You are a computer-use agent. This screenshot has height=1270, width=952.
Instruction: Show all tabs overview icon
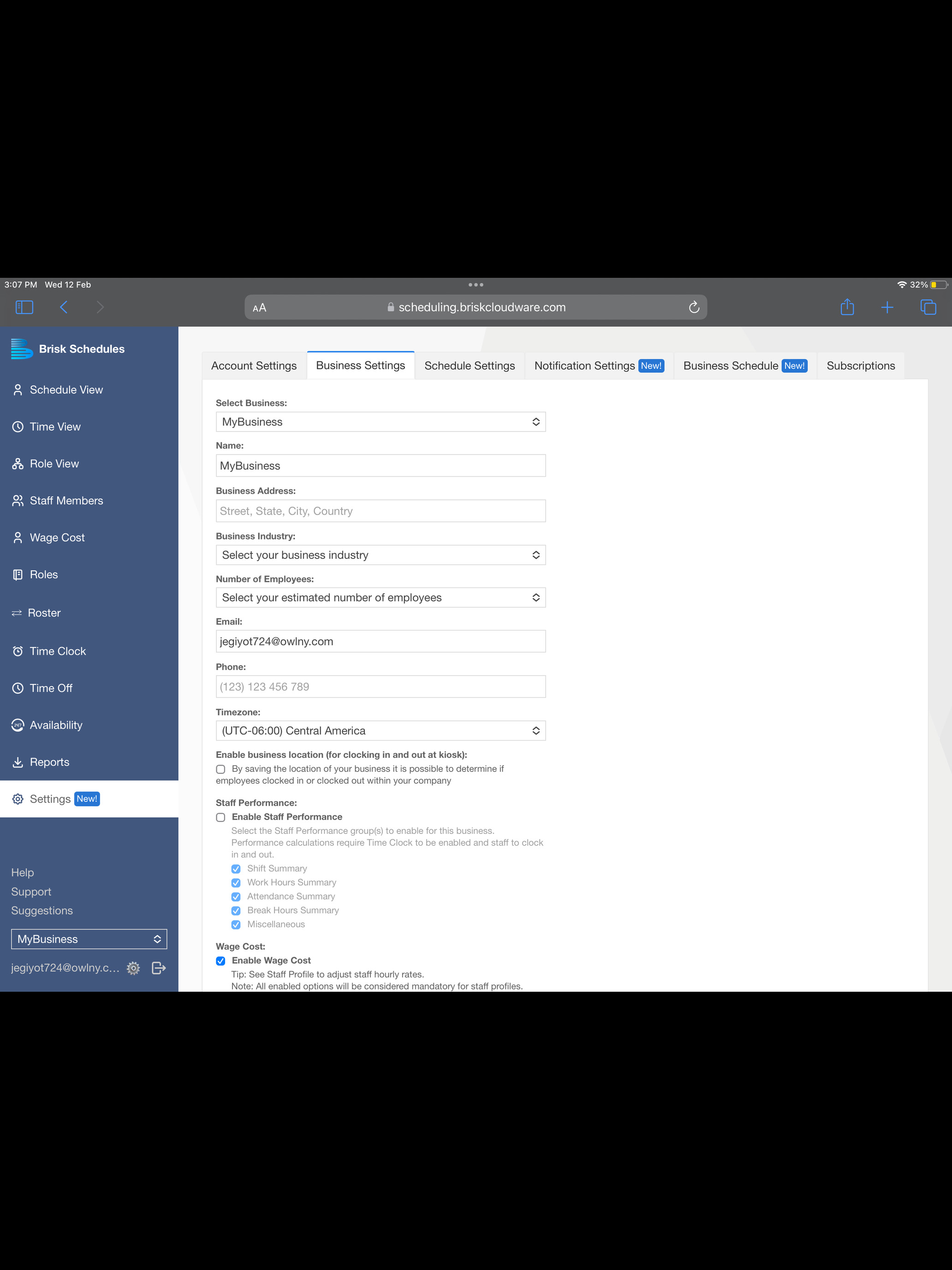(928, 307)
